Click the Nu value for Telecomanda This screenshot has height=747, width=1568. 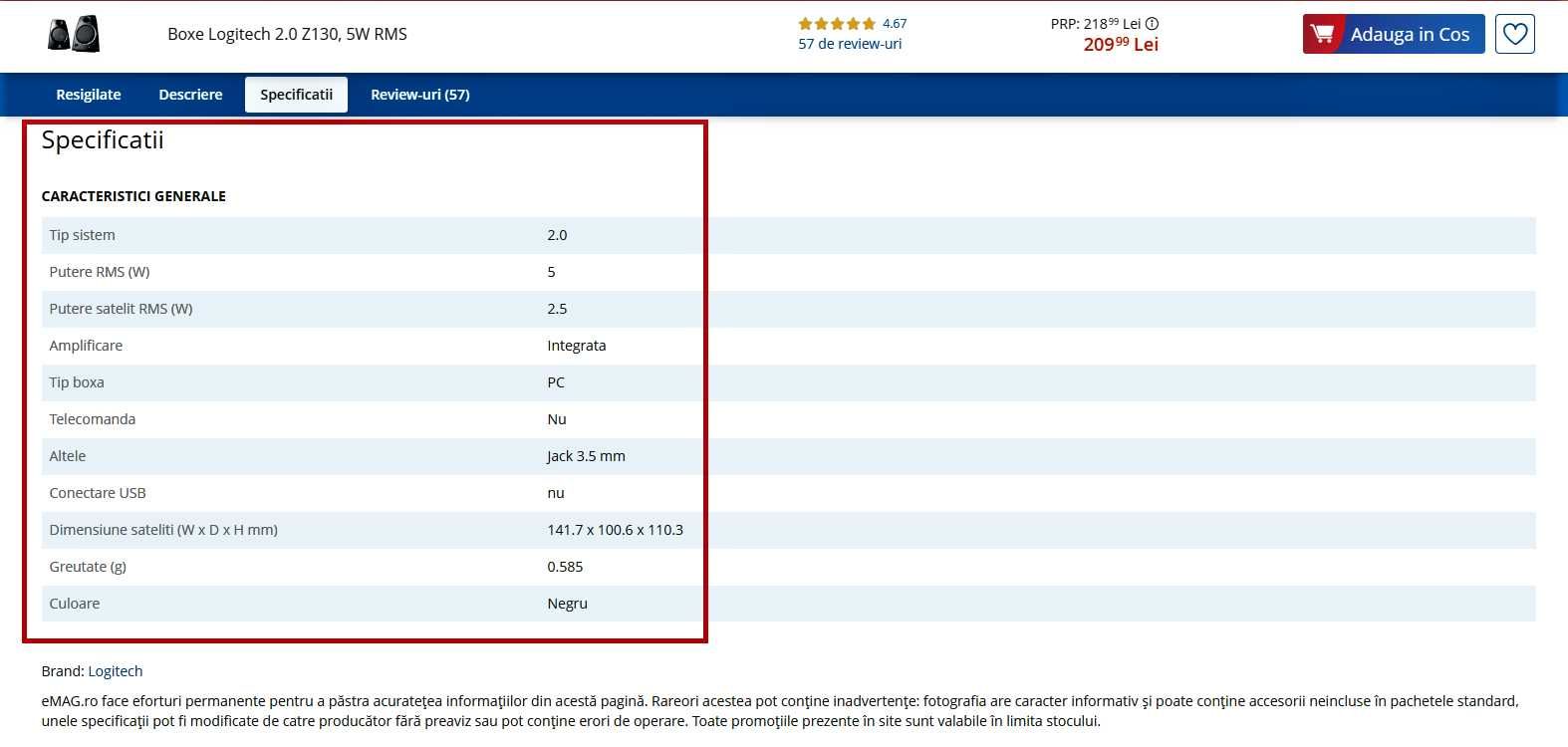557,419
